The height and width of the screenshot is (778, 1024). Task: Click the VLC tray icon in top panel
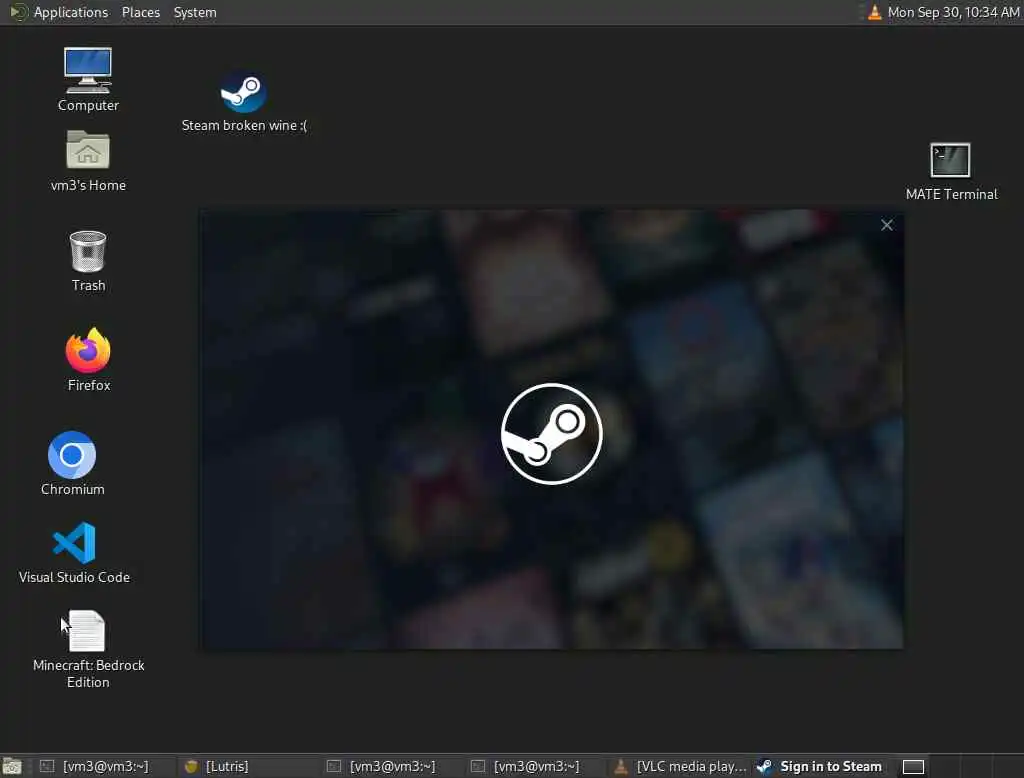click(x=874, y=12)
